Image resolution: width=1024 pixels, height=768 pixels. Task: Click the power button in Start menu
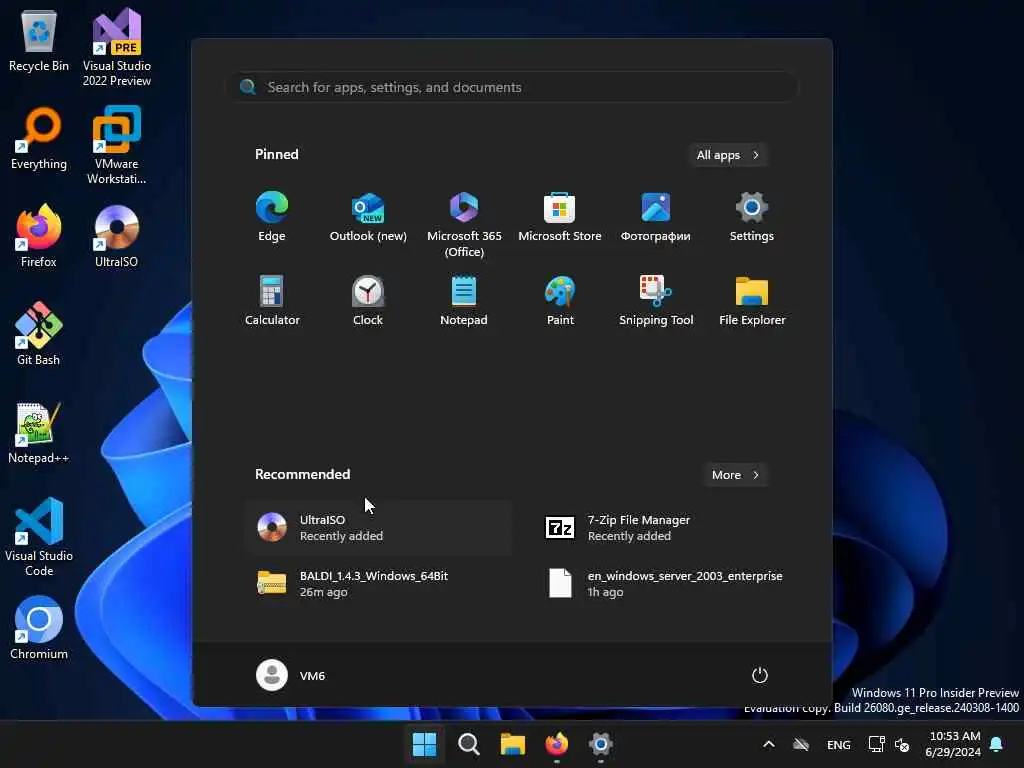[760, 675]
